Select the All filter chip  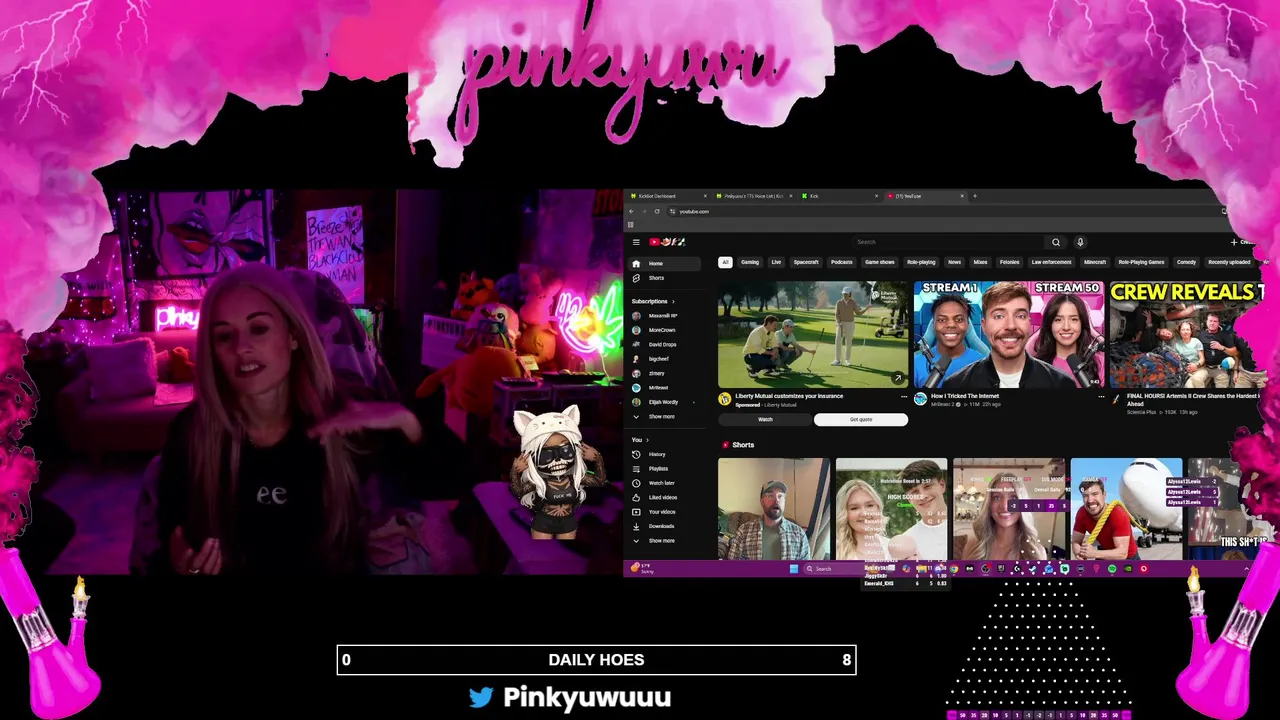pos(725,262)
